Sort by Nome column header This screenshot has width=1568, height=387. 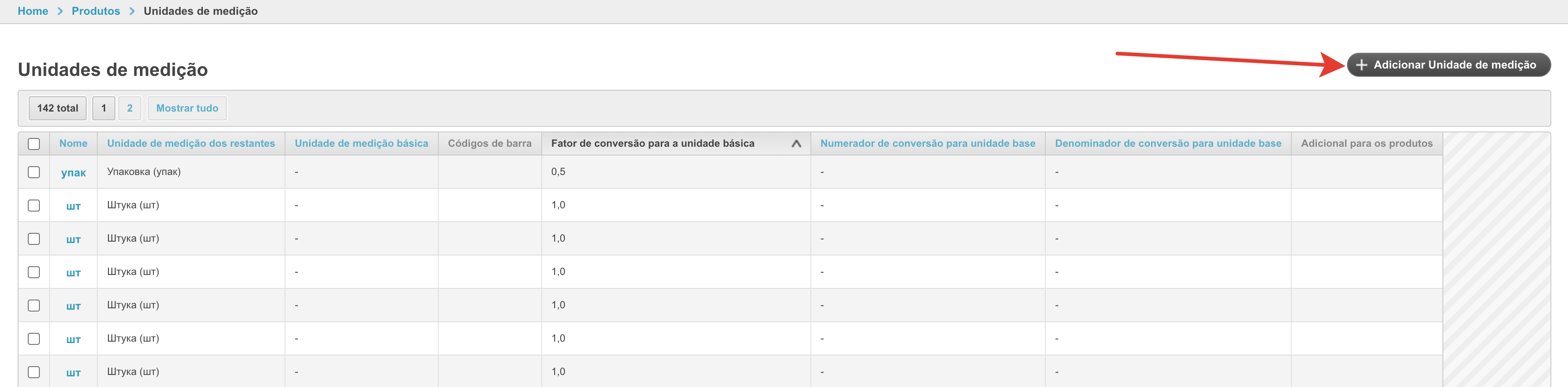click(x=73, y=144)
